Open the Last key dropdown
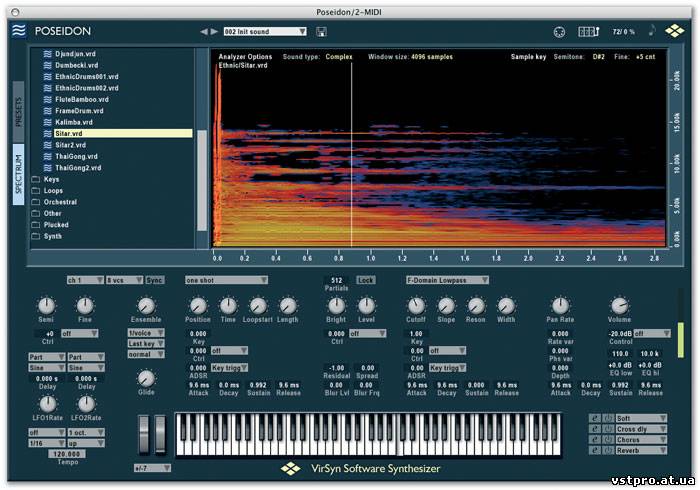The image size is (700, 490). (x=146, y=344)
